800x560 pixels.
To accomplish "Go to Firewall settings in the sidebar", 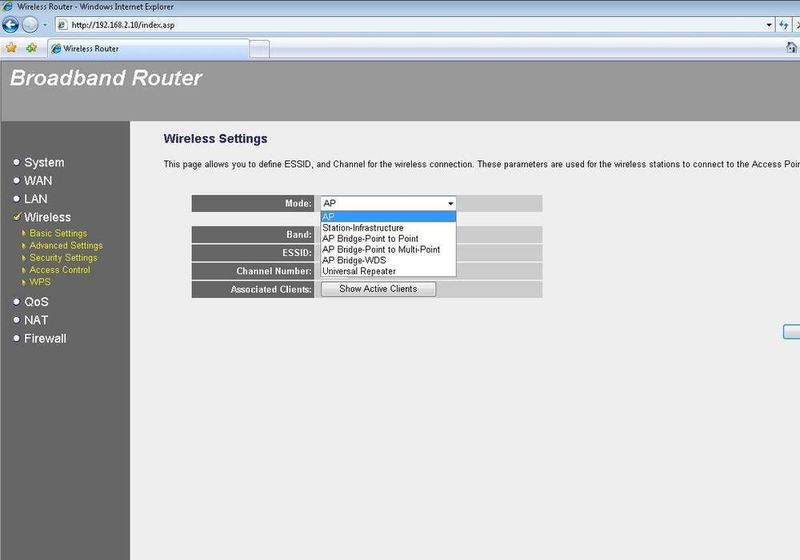I will 45,338.
